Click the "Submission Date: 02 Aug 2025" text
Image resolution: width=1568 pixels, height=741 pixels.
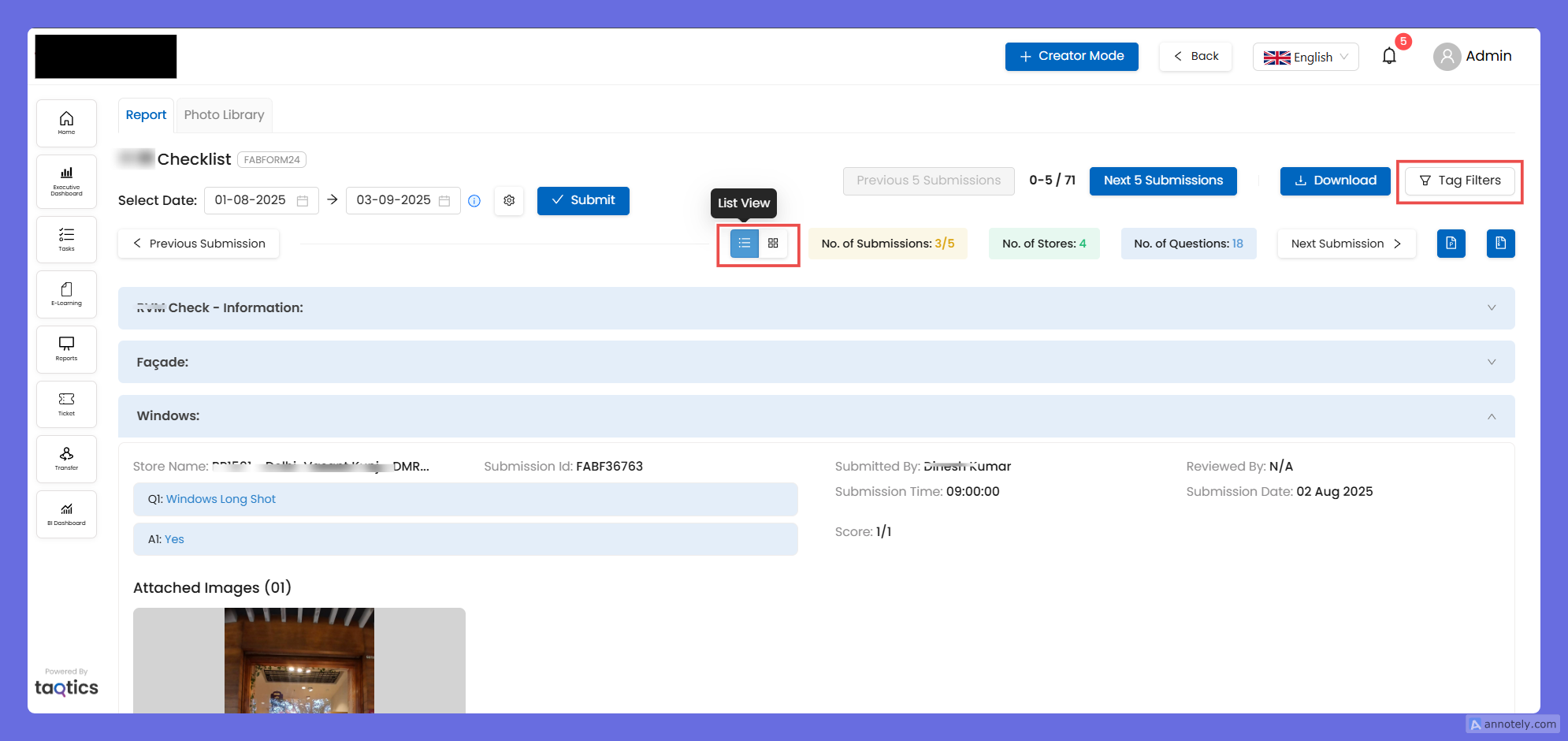[x=1280, y=492]
